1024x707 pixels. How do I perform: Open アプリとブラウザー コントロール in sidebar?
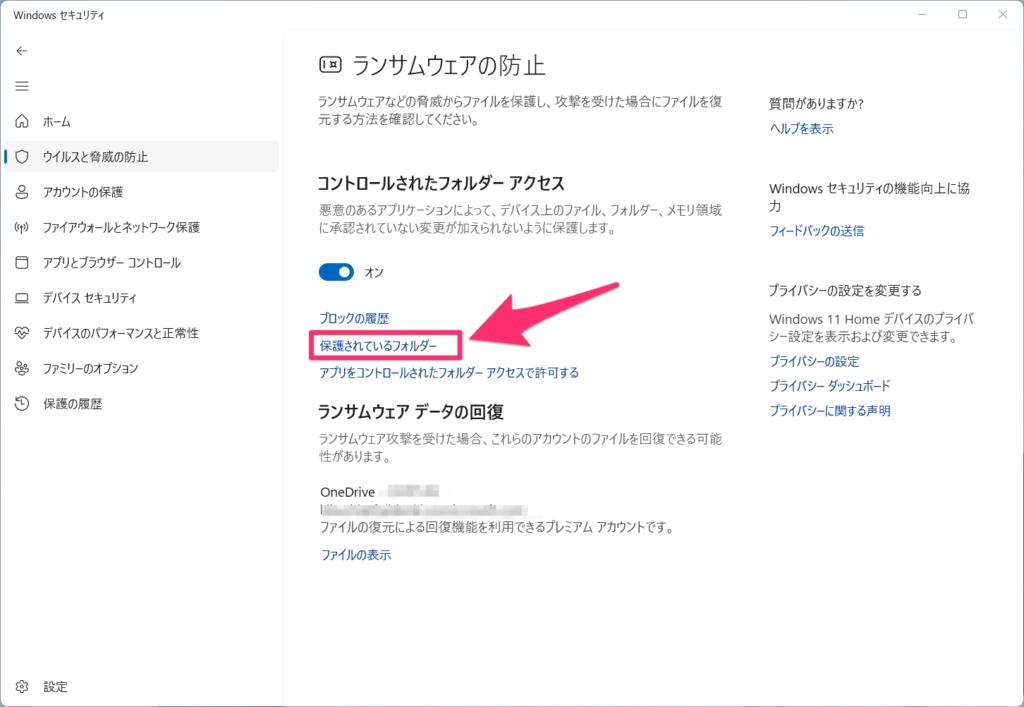click(x=111, y=263)
